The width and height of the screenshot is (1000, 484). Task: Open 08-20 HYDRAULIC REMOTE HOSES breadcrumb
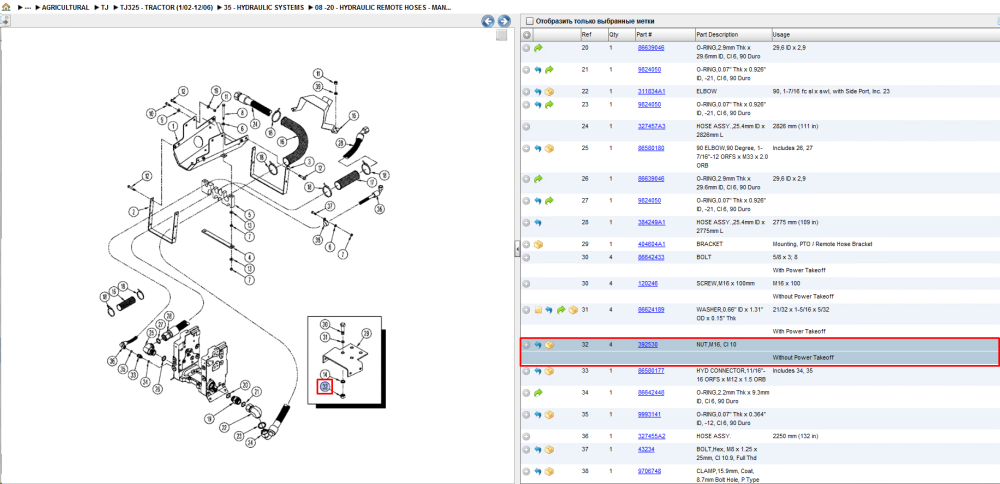(383, 8)
